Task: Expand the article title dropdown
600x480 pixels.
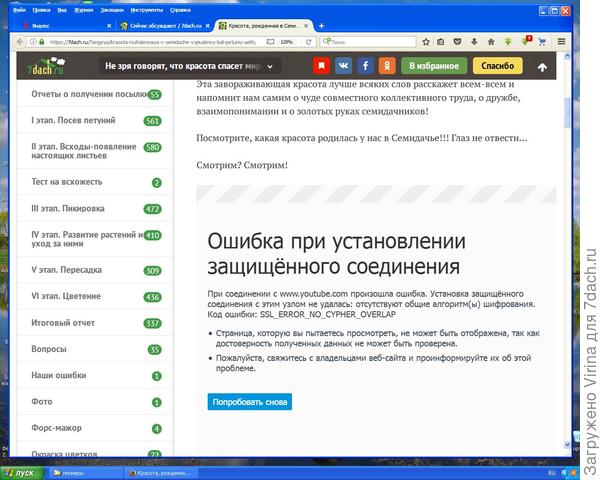Action: (x=270, y=66)
